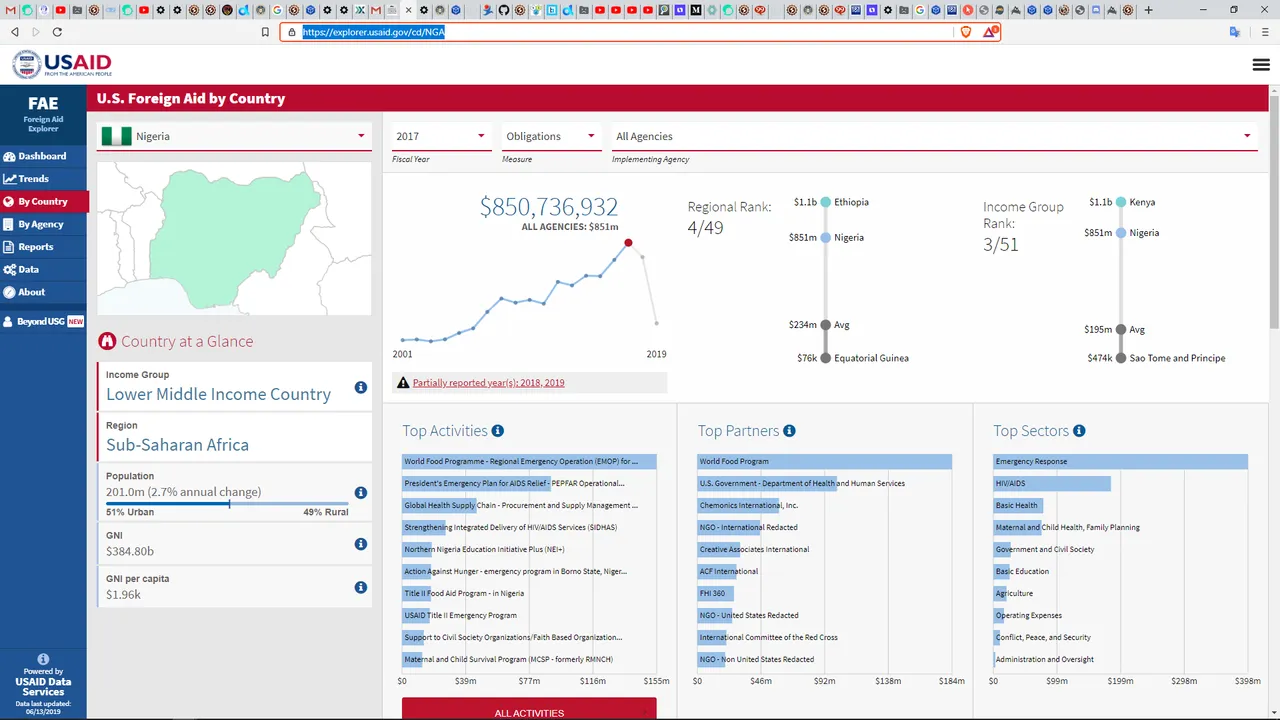Click the Google Translate extension icon
Image resolution: width=1280 pixels, height=720 pixels.
pos(1235,32)
